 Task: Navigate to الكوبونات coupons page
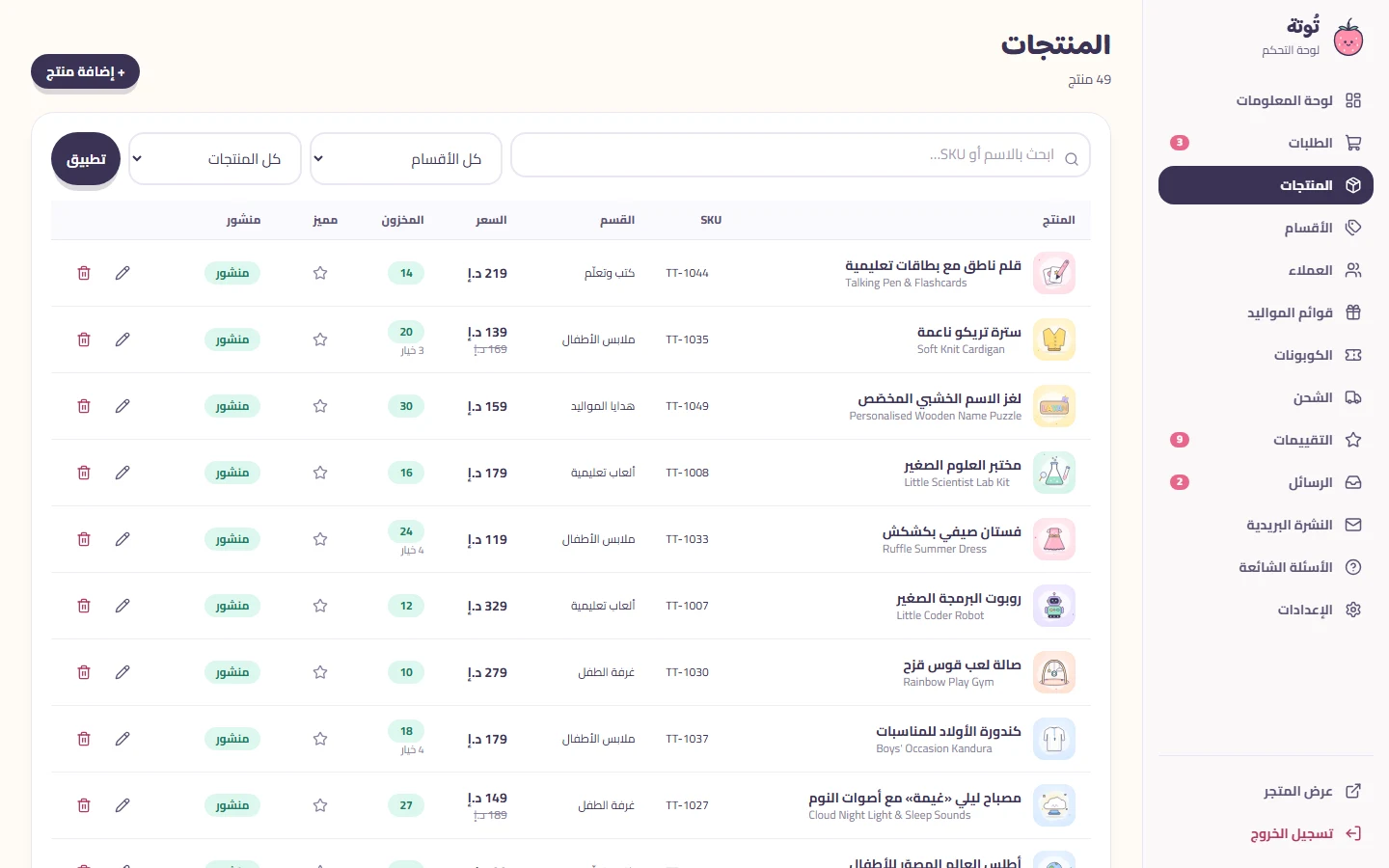1266,355
